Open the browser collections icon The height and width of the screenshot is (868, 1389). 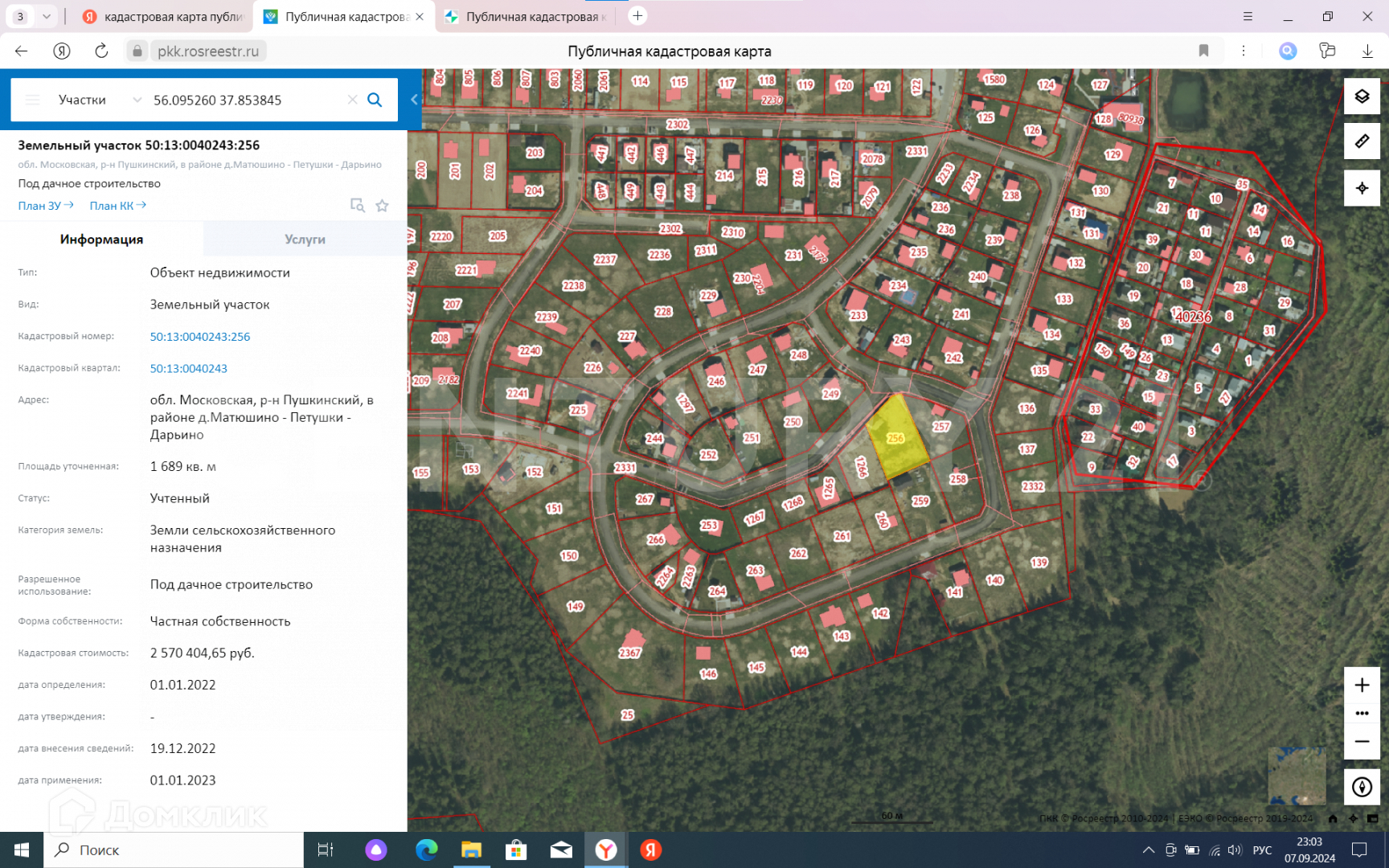click(1327, 51)
